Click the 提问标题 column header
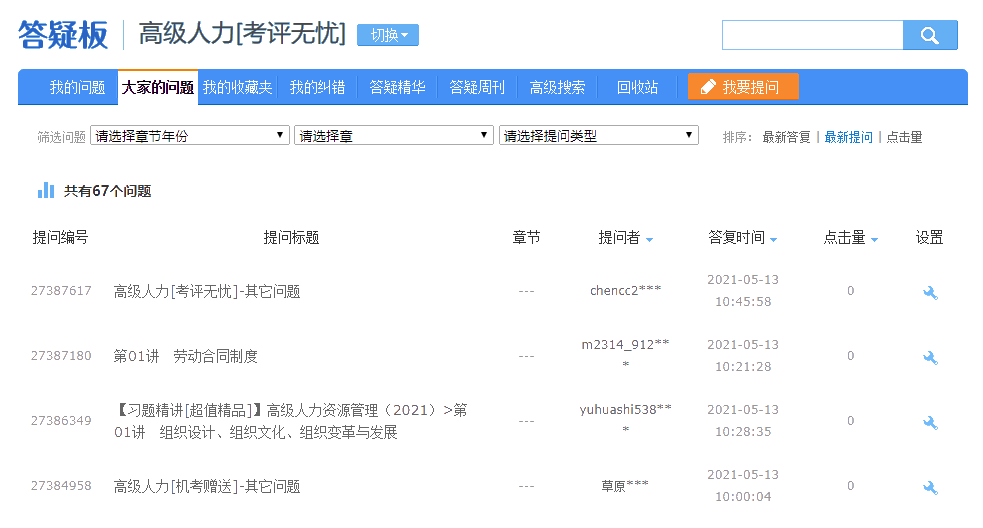 (x=292, y=238)
